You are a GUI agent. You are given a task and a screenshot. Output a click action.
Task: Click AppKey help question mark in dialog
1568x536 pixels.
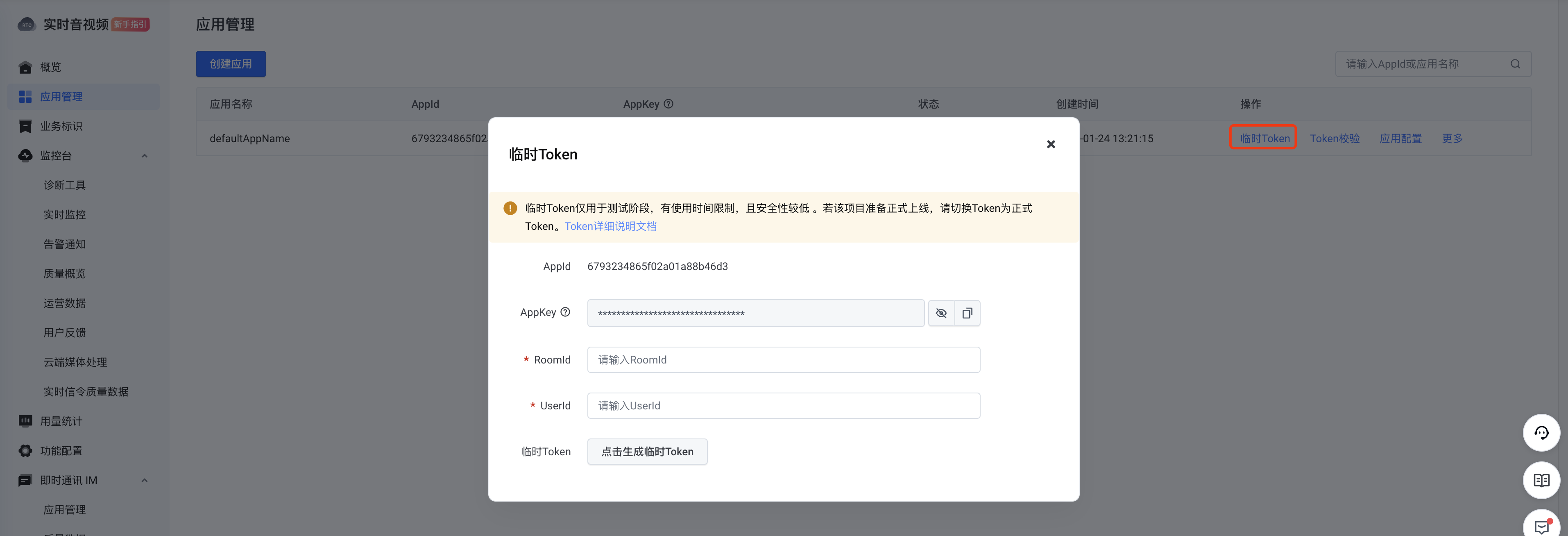coord(565,312)
